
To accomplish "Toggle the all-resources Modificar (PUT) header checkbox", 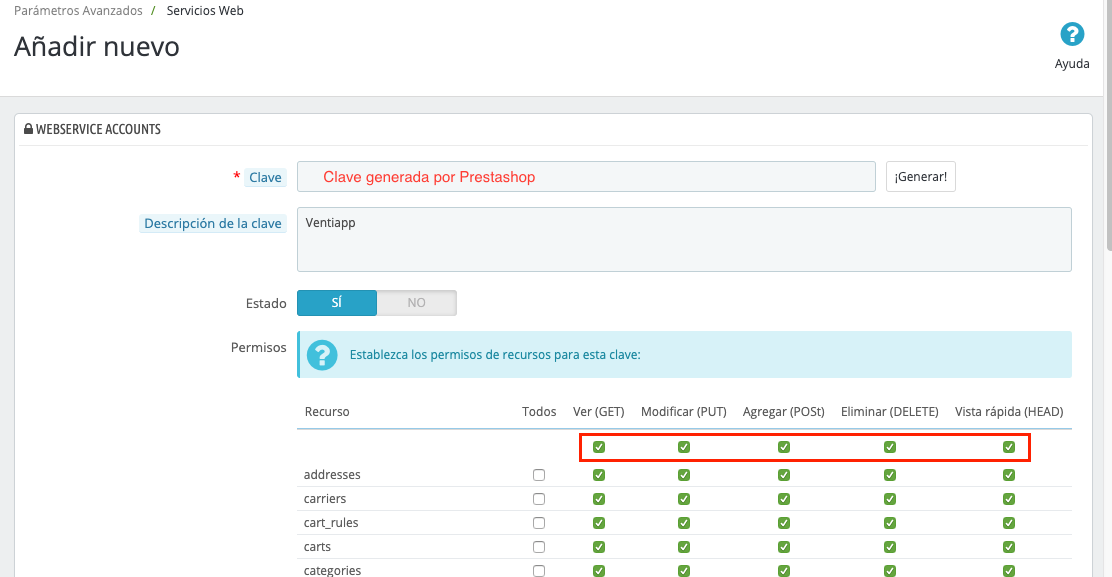I will tap(684, 447).
